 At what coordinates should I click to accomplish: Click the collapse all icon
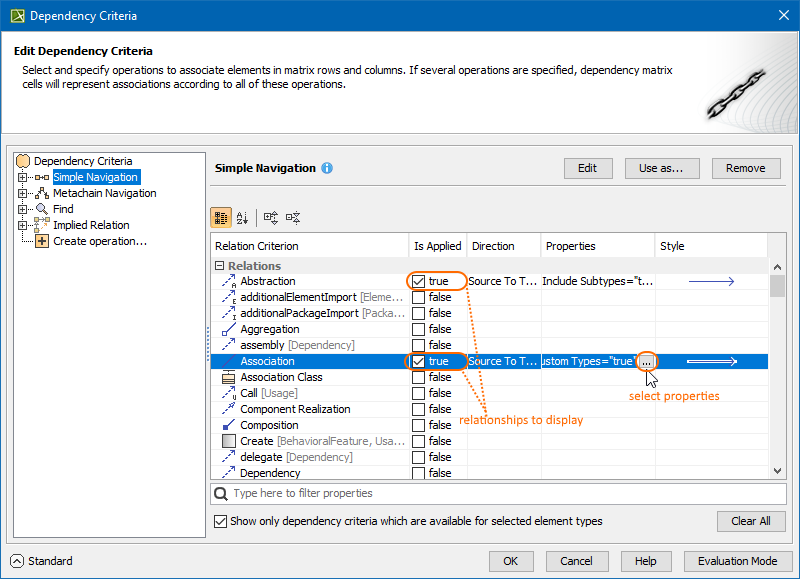(293, 217)
